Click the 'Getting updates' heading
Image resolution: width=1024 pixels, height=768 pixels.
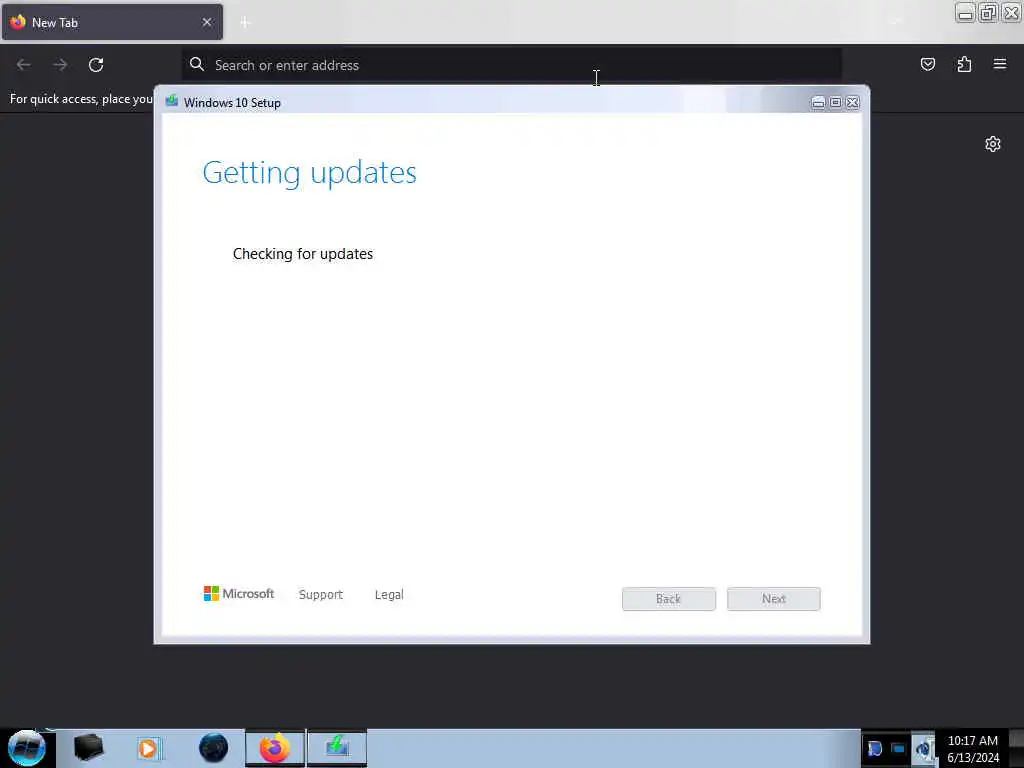pyautogui.click(x=310, y=173)
